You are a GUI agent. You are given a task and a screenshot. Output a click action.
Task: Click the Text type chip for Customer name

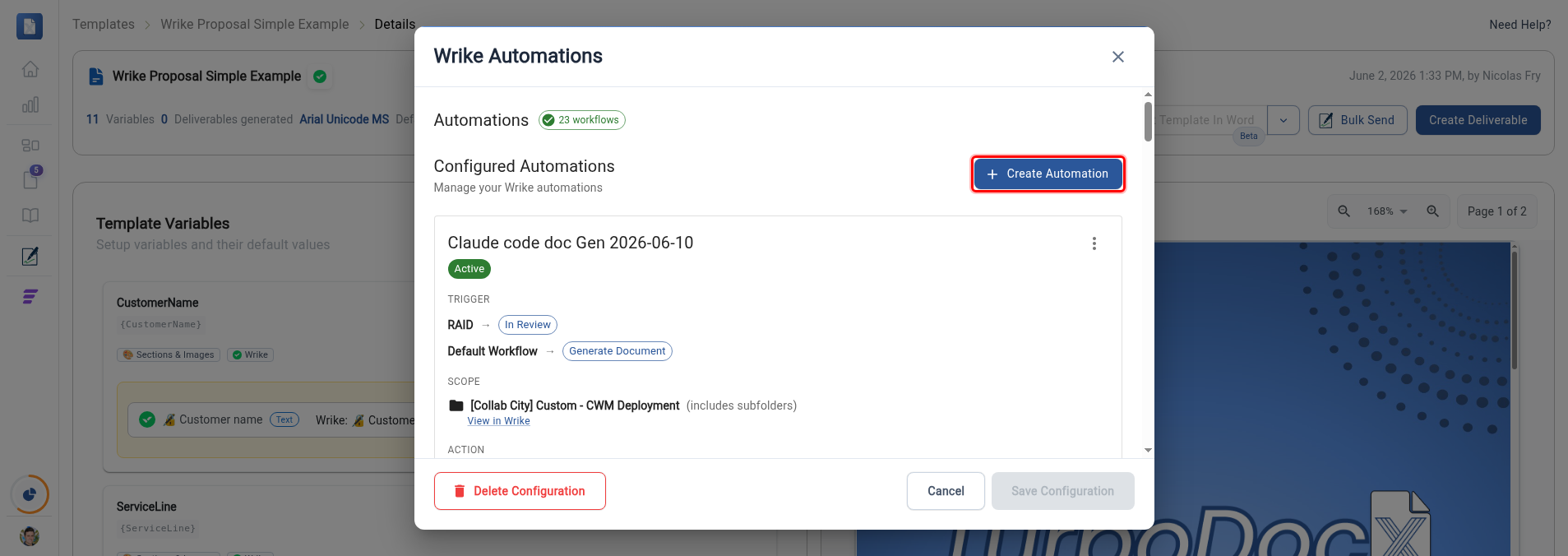284,419
